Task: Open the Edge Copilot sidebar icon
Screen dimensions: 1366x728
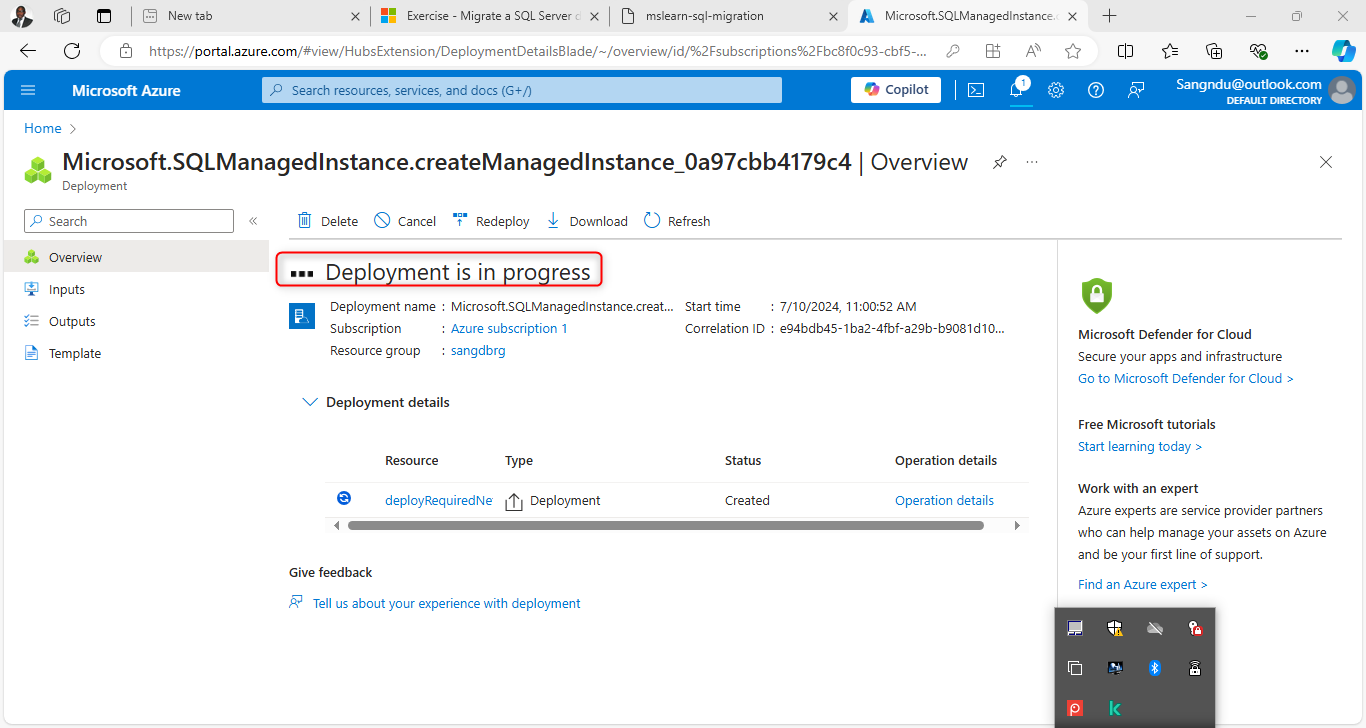Action: 1343,51
